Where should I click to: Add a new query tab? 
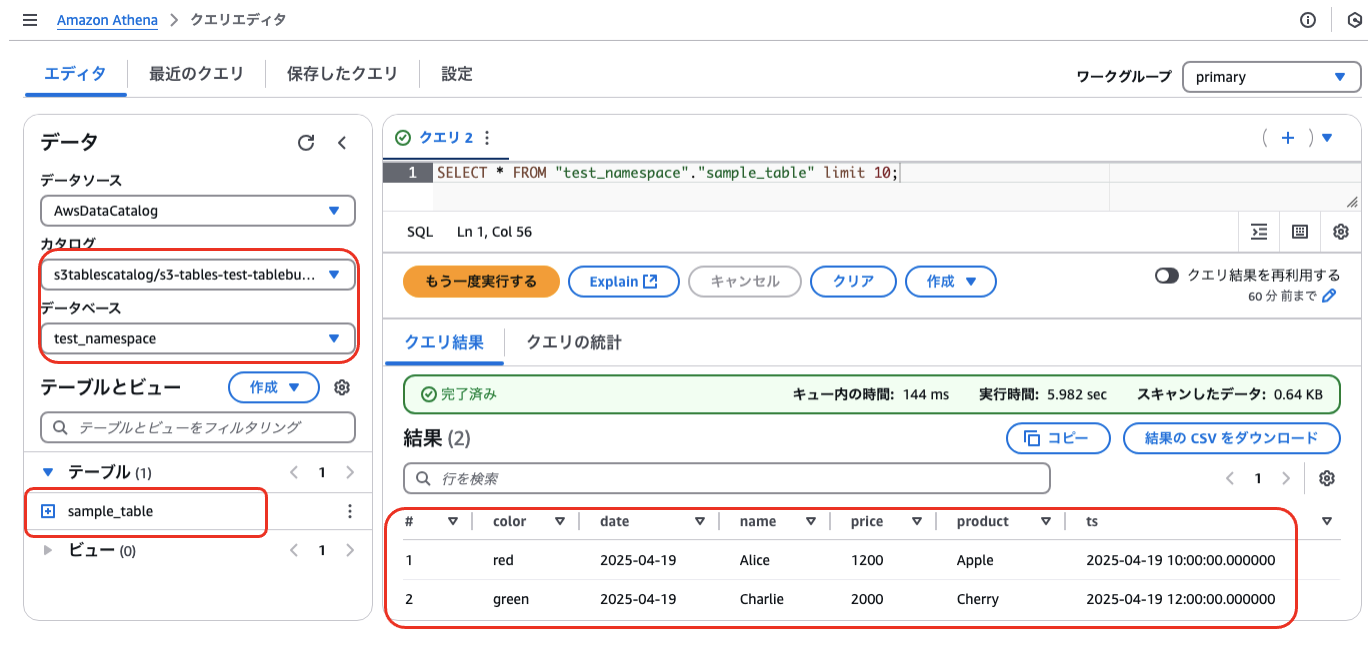click(x=1288, y=138)
